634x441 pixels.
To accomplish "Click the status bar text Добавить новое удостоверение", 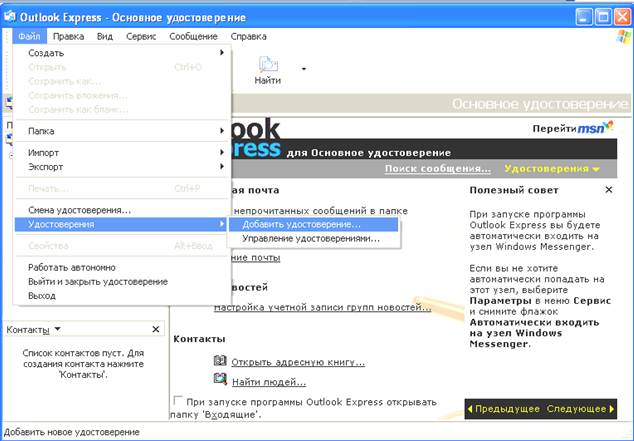I will [72, 432].
